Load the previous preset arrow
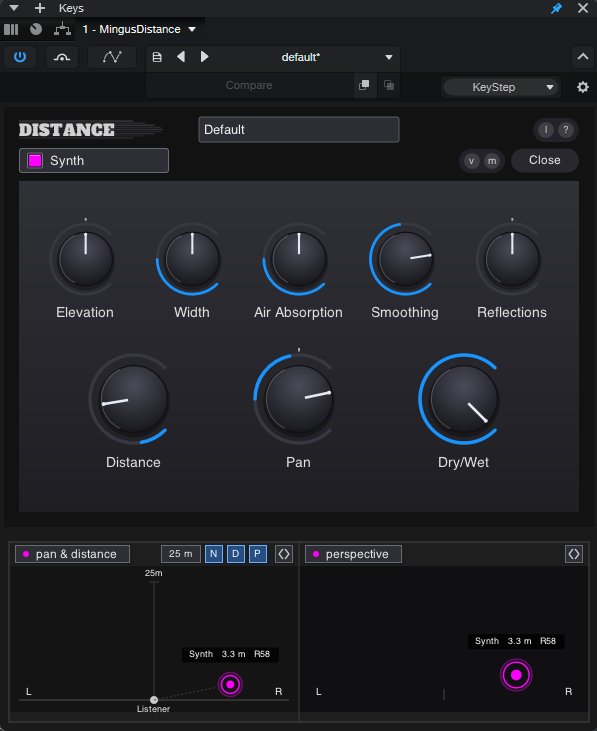The image size is (597, 731). coord(181,57)
